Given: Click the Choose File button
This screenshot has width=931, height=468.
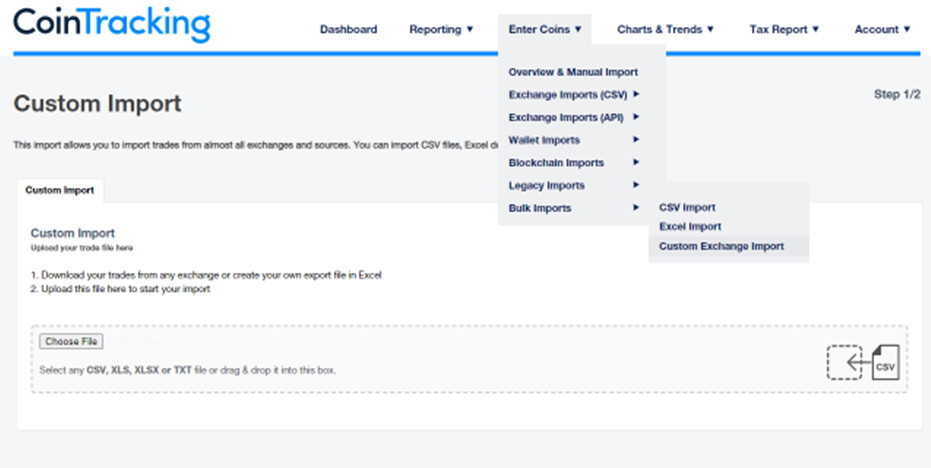Looking at the screenshot, I should point(71,341).
